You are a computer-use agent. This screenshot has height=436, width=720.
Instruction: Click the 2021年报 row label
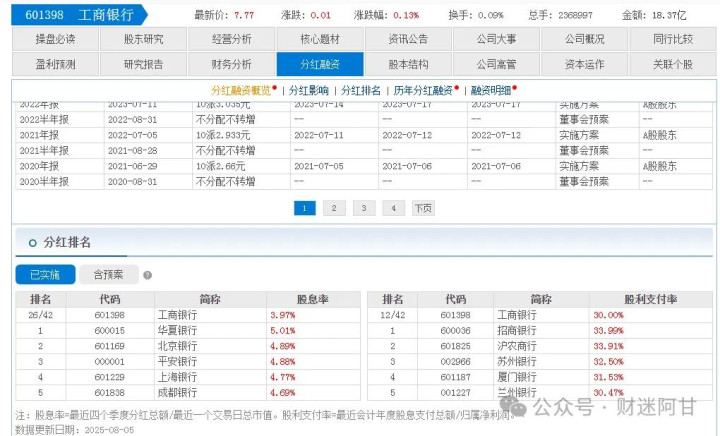(x=39, y=135)
